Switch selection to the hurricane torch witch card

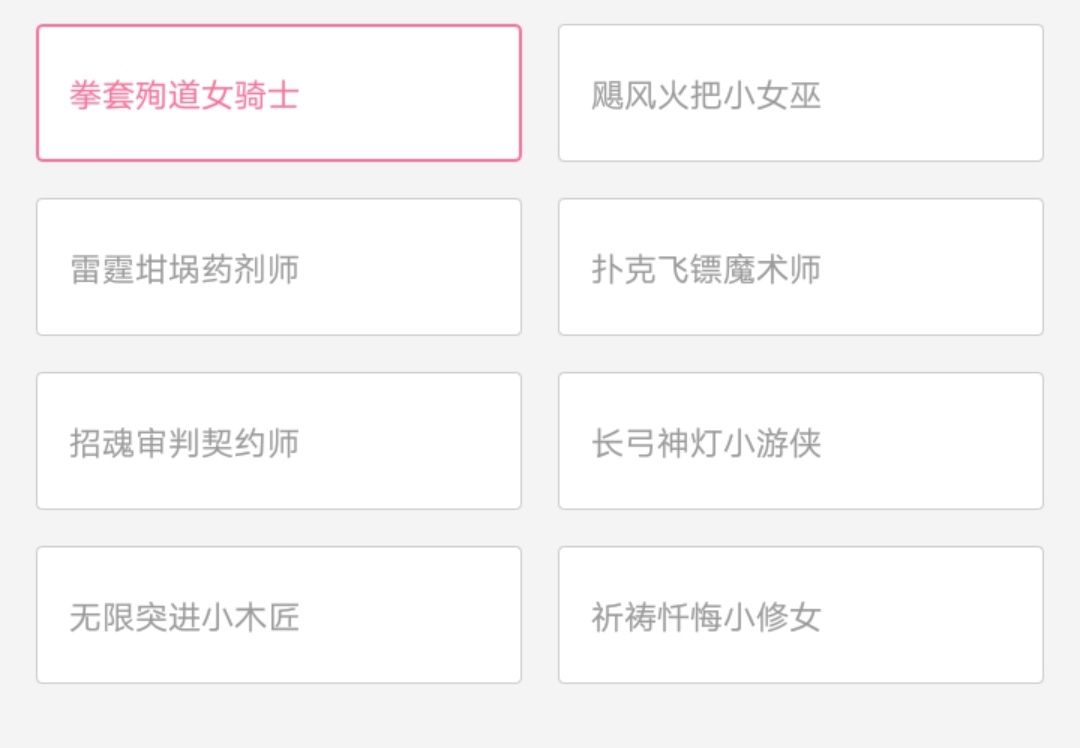(800, 93)
